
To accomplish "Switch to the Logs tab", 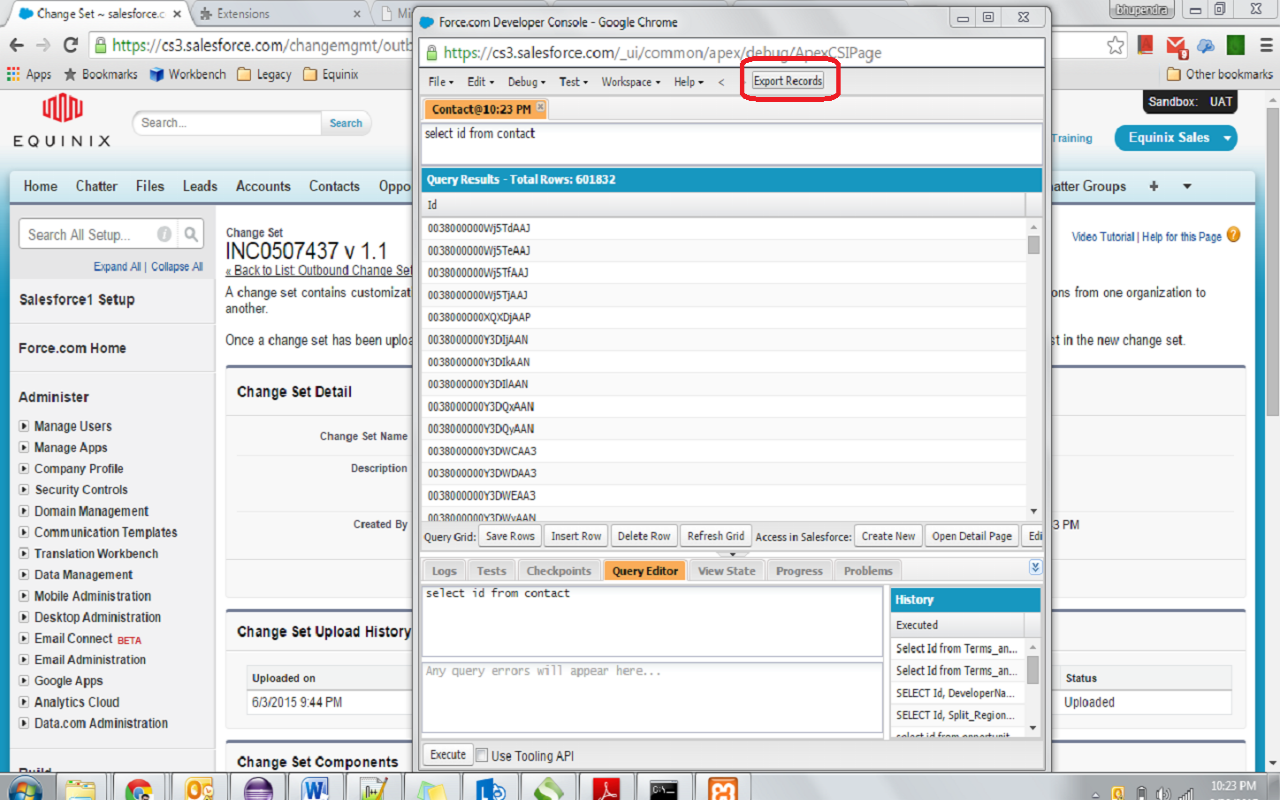I will (444, 570).
